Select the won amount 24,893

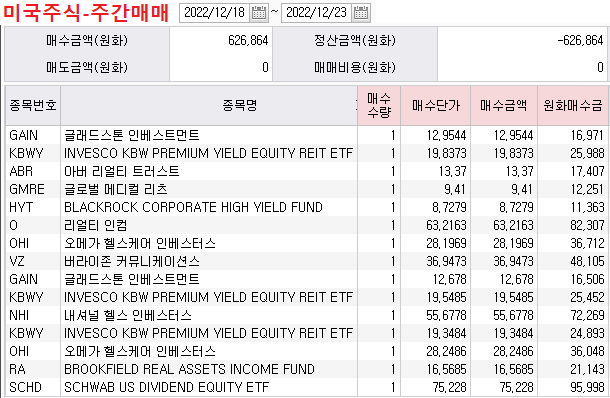(587, 333)
